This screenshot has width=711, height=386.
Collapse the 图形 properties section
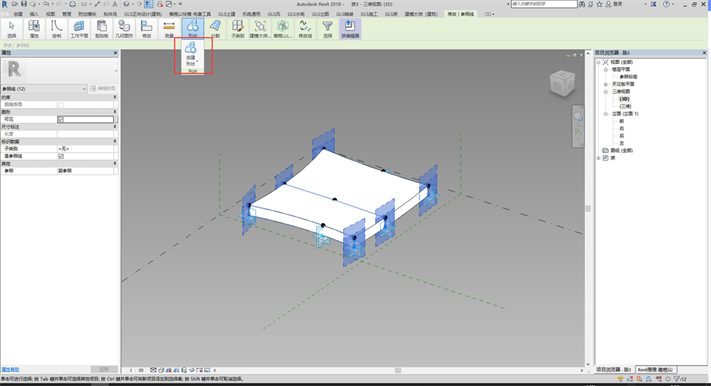coord(115,112)
